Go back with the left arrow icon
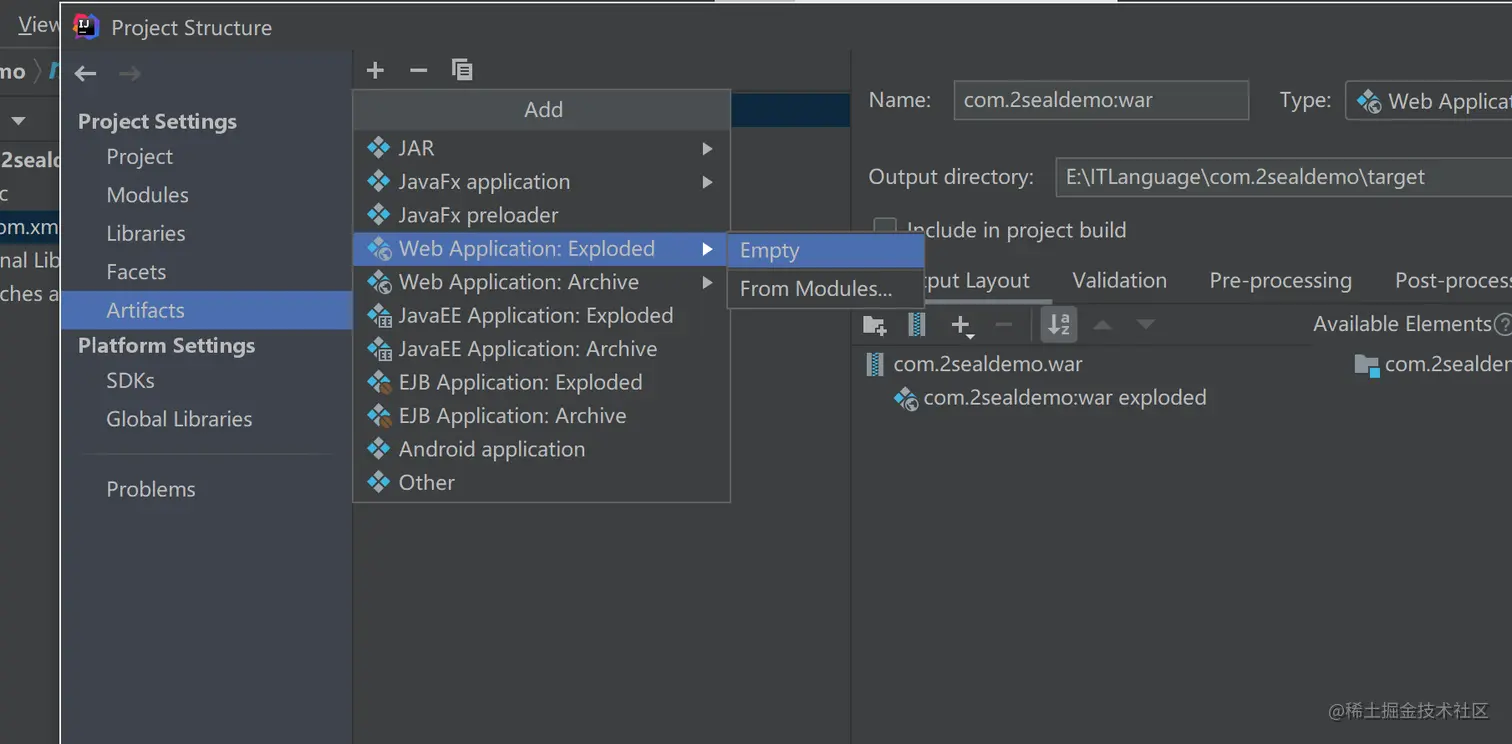 click(x=86, y=73)
